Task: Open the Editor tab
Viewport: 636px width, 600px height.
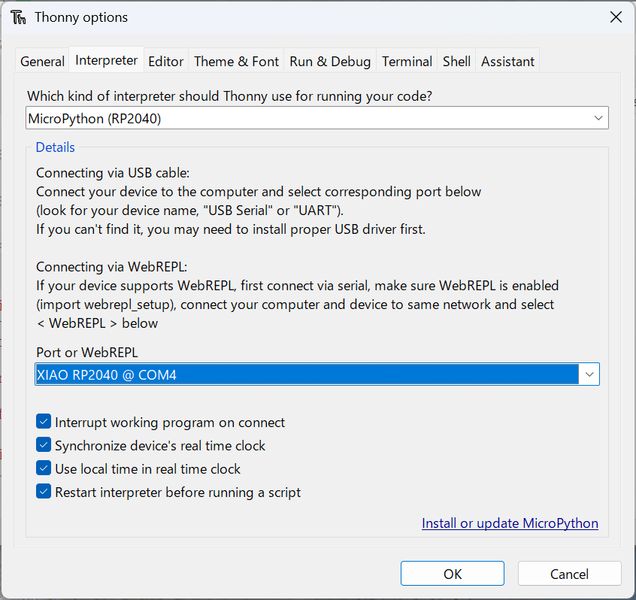Action: [x=165, y=61]
